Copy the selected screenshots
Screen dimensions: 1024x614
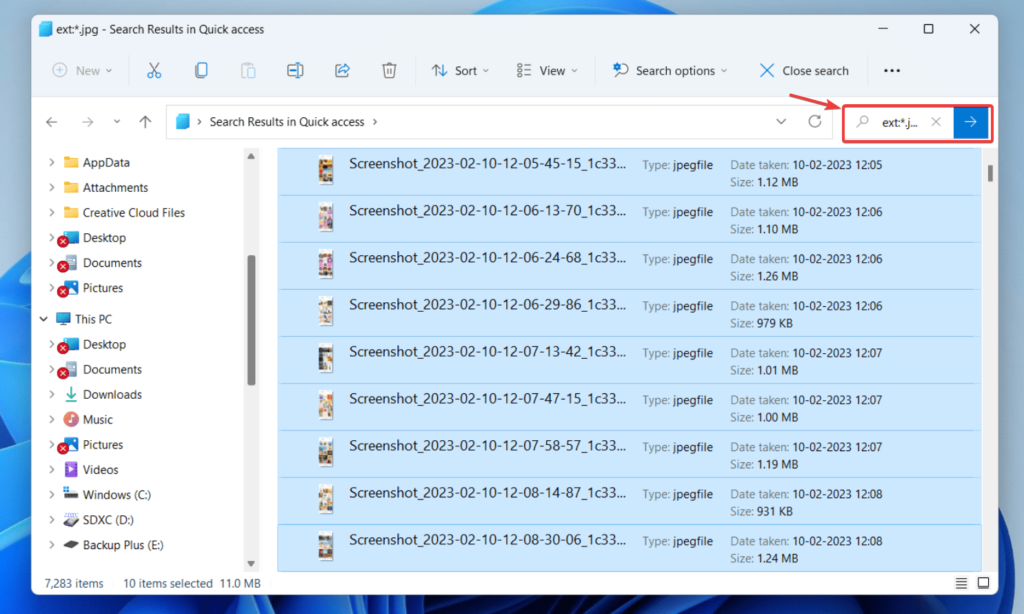(201, 70)
